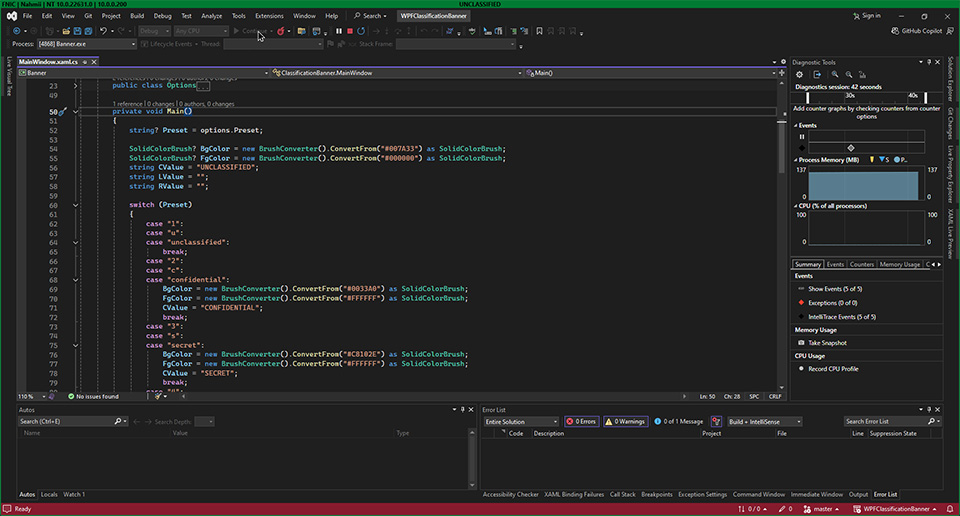Open the Debug menu
This screenshot has width=960, height=516.
[x=161, y=16]
